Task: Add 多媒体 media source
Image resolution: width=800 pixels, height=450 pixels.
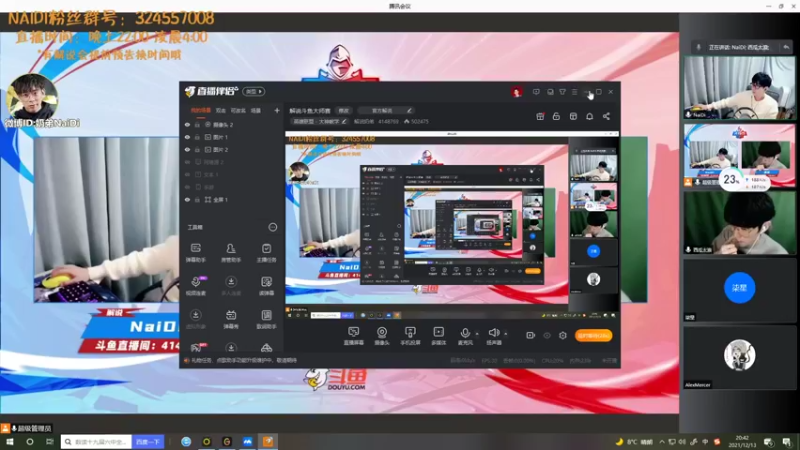Action: point(438,336)
